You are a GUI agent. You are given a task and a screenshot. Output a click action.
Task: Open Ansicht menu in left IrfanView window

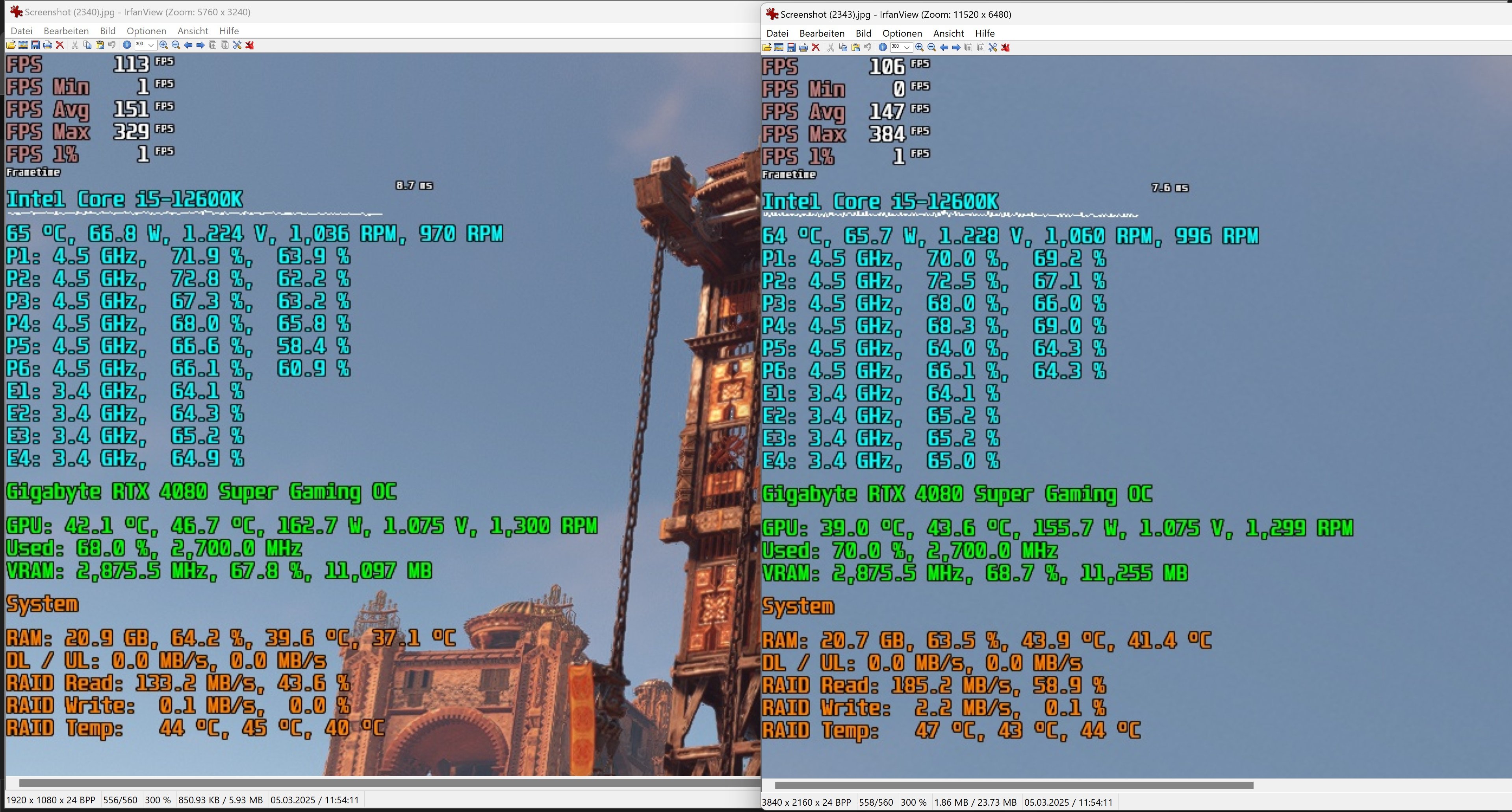click(193, 31)
